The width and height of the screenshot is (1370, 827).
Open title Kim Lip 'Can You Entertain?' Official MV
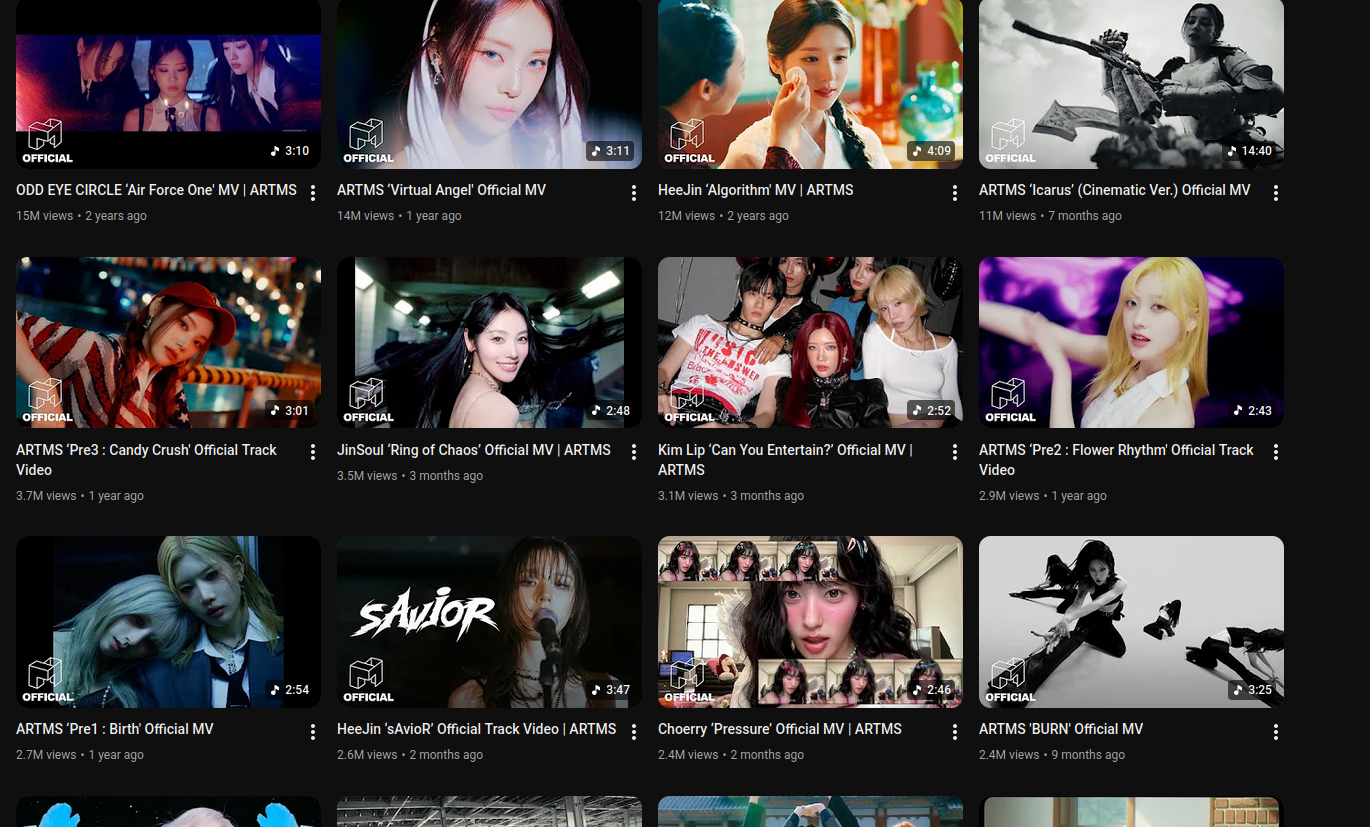point(785,460)
